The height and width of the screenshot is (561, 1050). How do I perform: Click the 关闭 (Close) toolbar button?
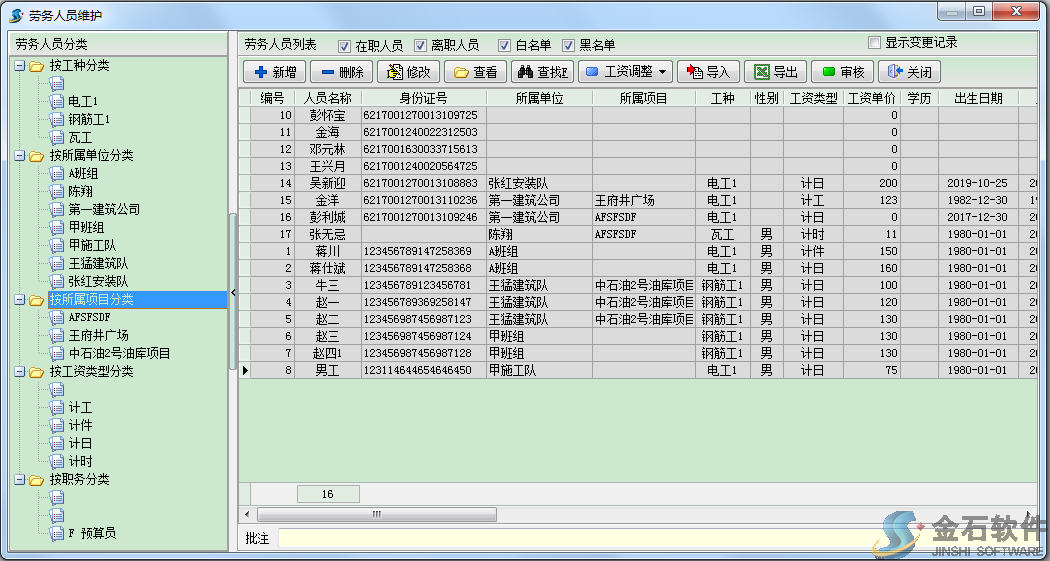909,72
